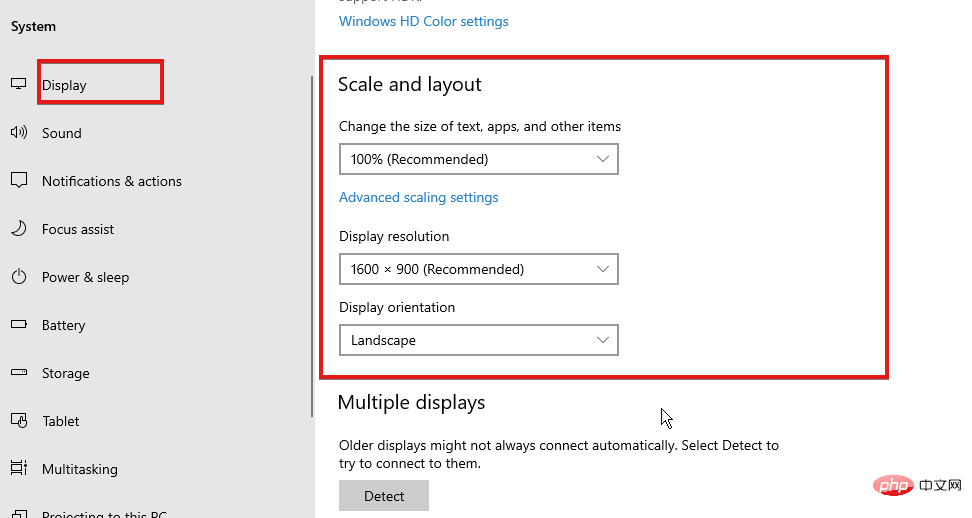Image resolution: width=972 pixels, height=518 pixels.
Task: Click the Scale and layout heading
Action: (410, 84)
